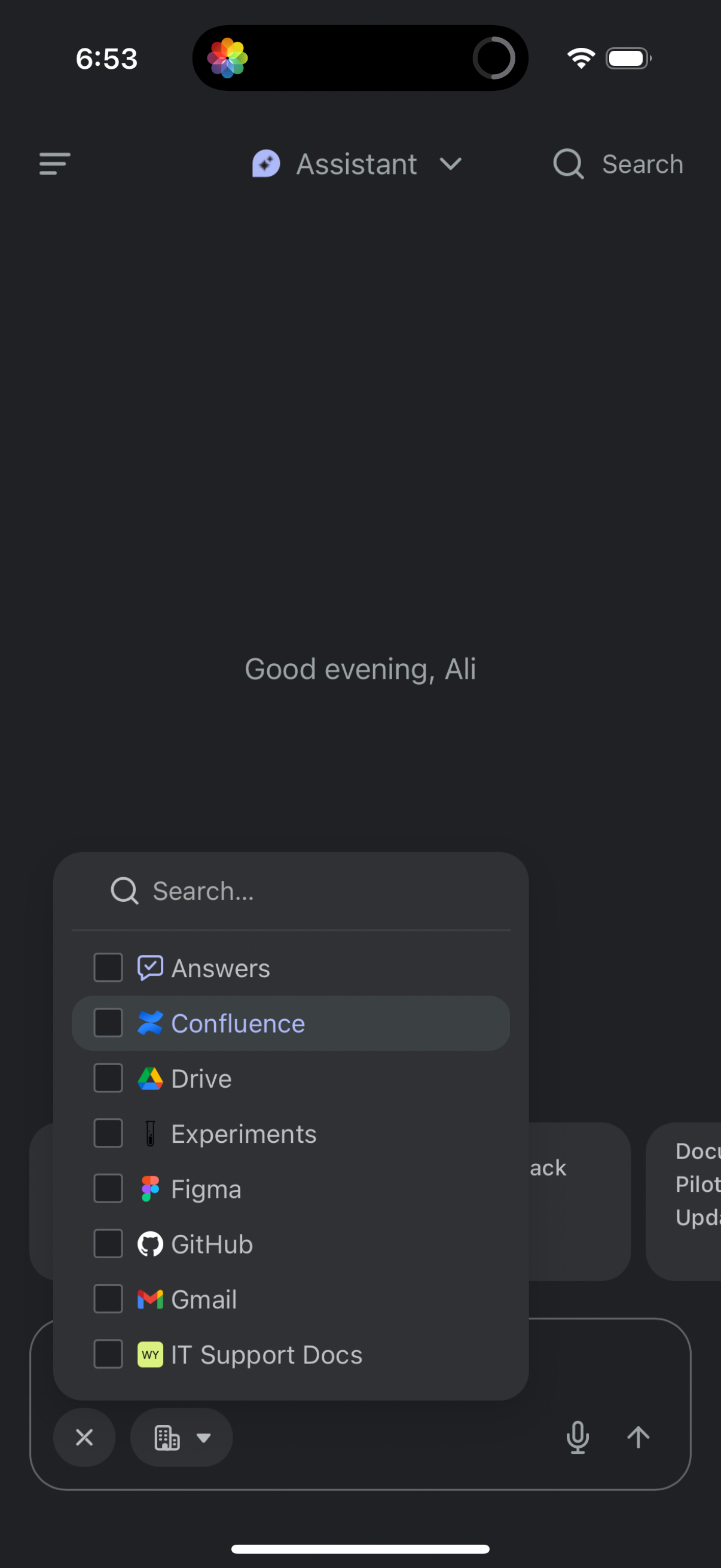This screenshot has height=1568, width=721.
Task: Click the battery indicator in status bar
Action: click(628, 58)
